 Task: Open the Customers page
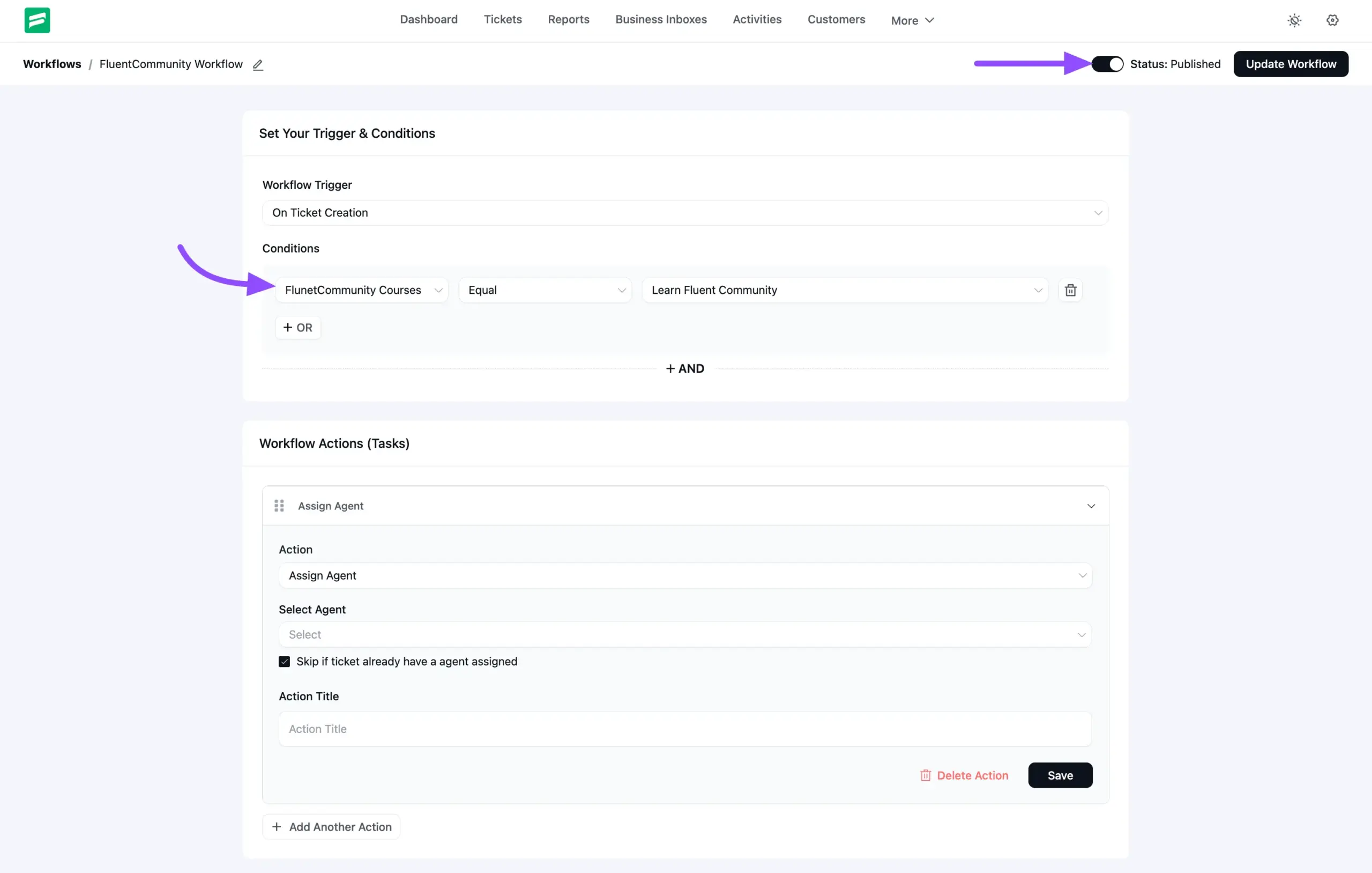(836, 19)
